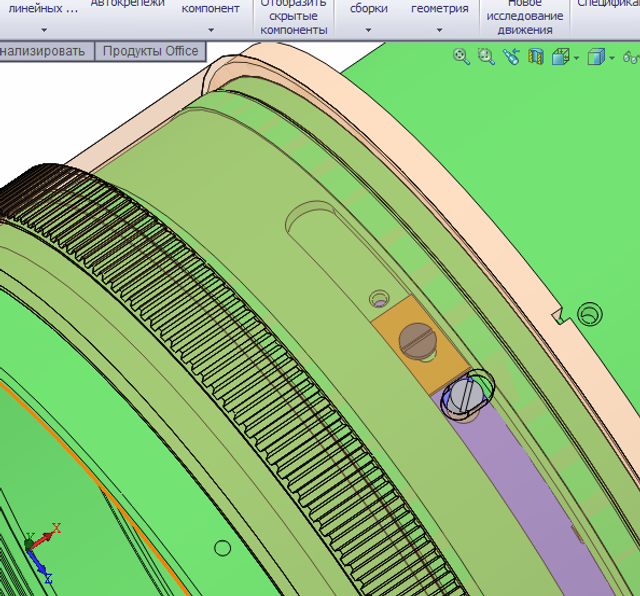Select the gray slotted screw in the slot

465,396
